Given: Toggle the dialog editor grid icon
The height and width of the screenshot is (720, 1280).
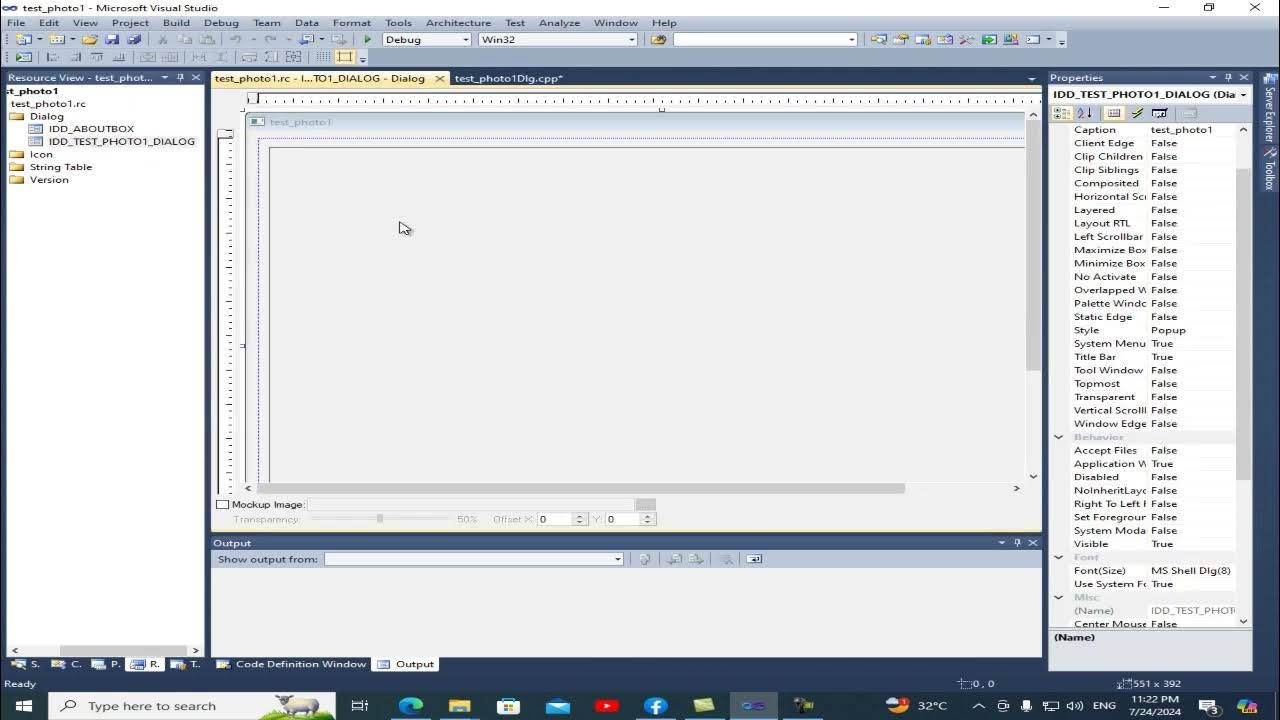Looking at the screenshot, I should (x=323, y=57).
